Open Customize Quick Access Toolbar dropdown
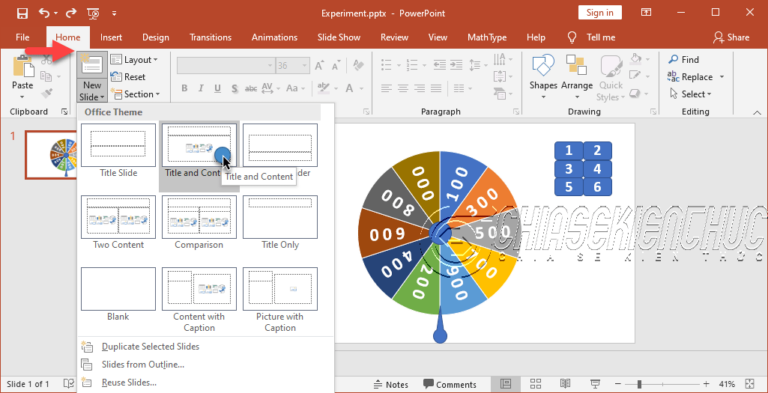The image size is (768, 393). tap(114, 14)
